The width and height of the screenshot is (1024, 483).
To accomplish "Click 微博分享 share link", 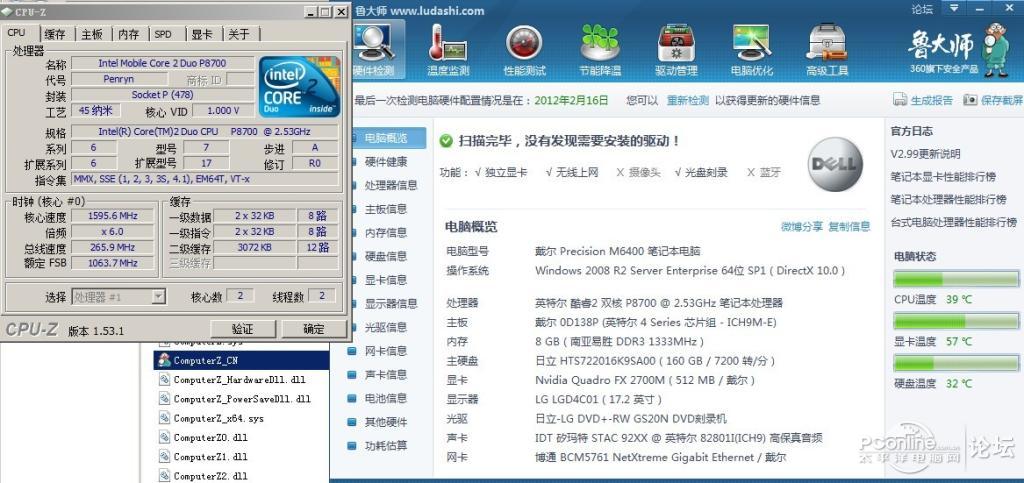I will point(802,226).
